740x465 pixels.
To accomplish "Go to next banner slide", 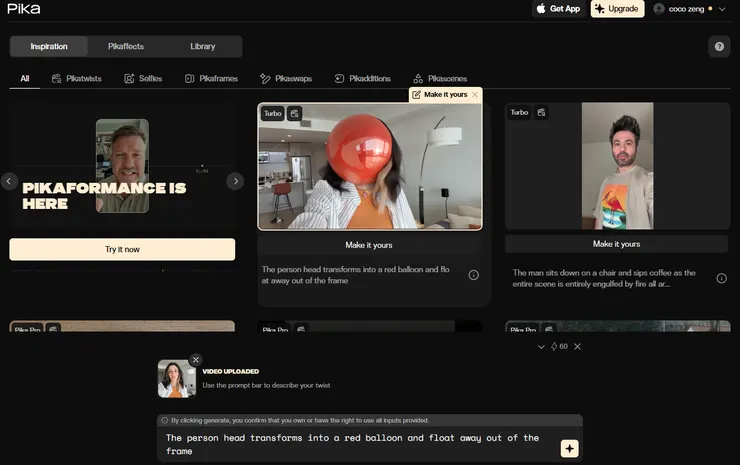I will coord(235,181).
